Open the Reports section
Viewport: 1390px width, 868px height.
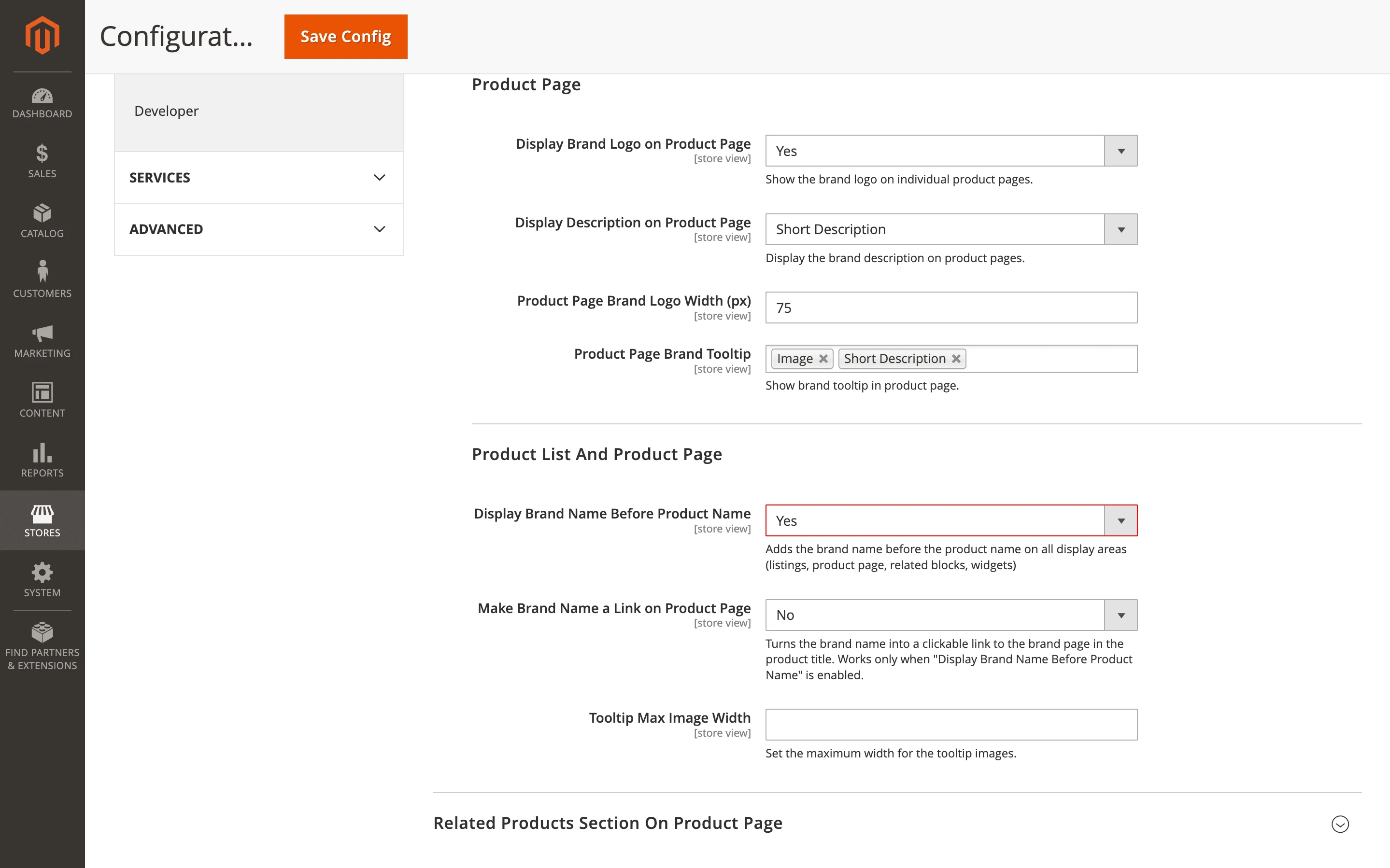point(42,460)
